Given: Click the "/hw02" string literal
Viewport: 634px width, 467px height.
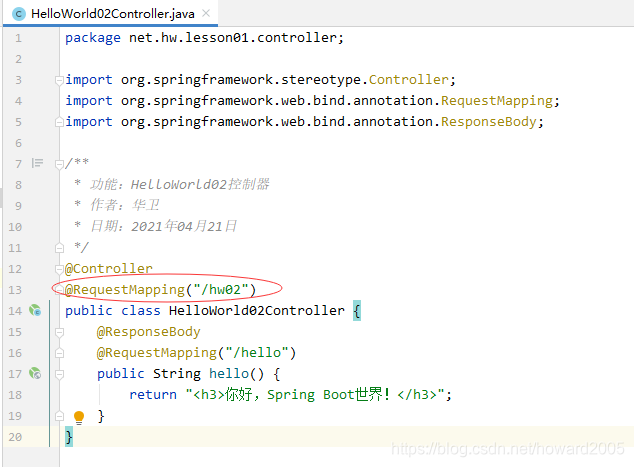Looking at the screenshot, I should coord(221,290).
